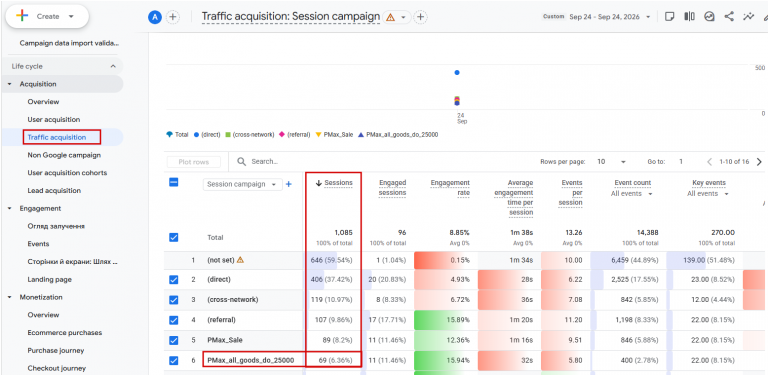The image size is (768, 375).
Task: Click (cross-network) green legend marker
Action: [x=228, y=135]
